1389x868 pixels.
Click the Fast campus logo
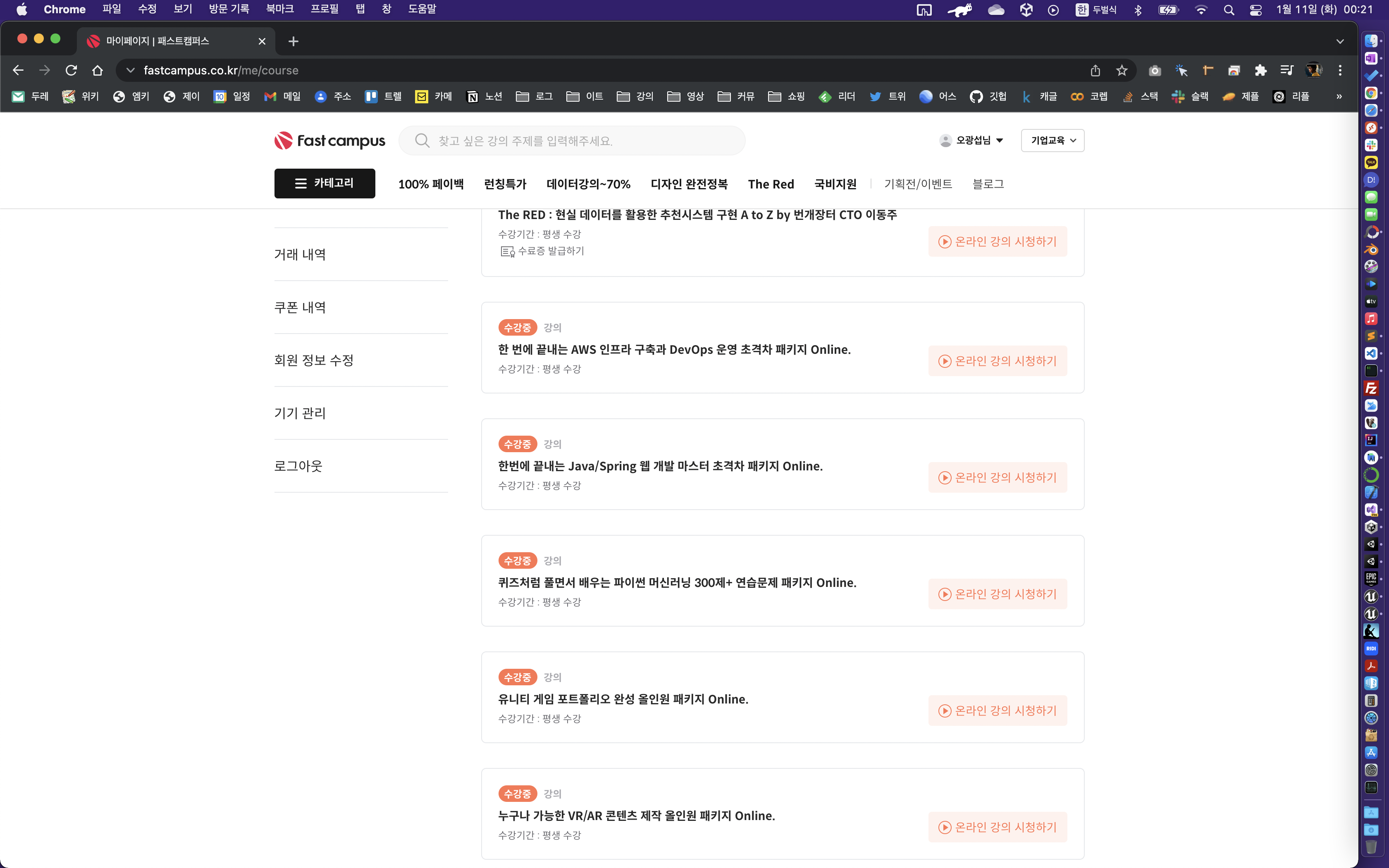pos(329,141)
